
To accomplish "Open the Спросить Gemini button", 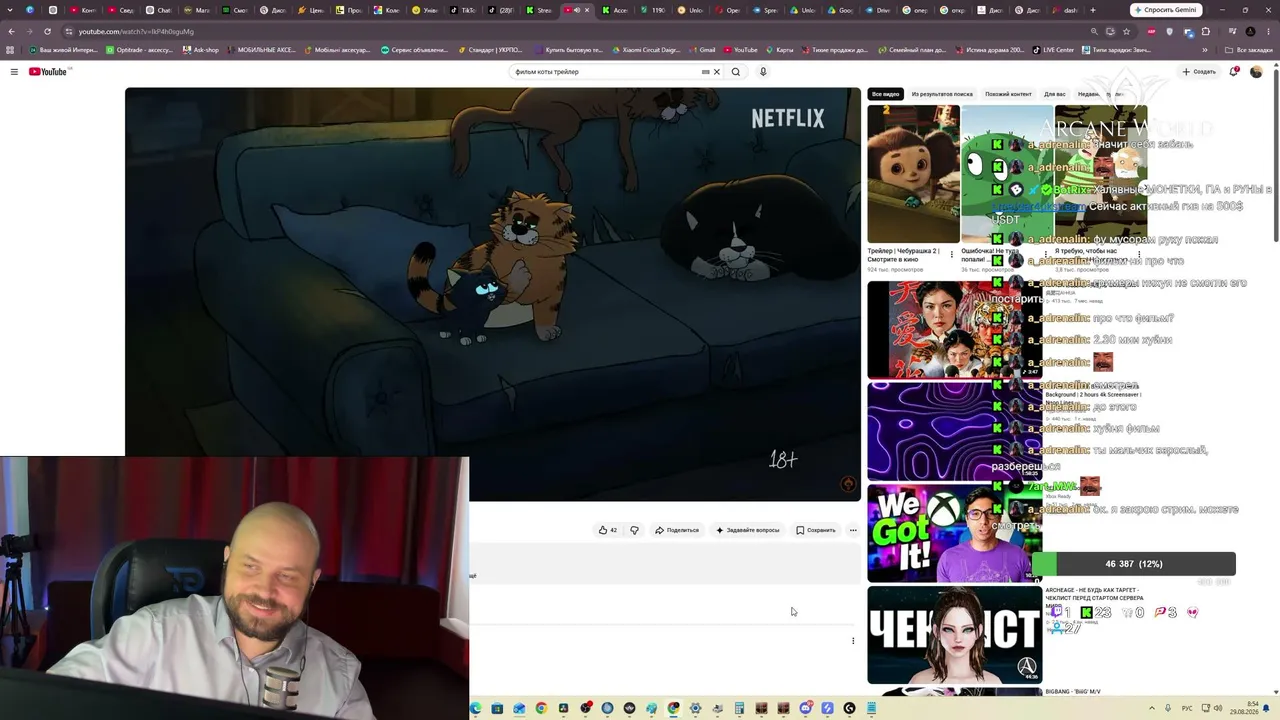I will point(1166,10).
